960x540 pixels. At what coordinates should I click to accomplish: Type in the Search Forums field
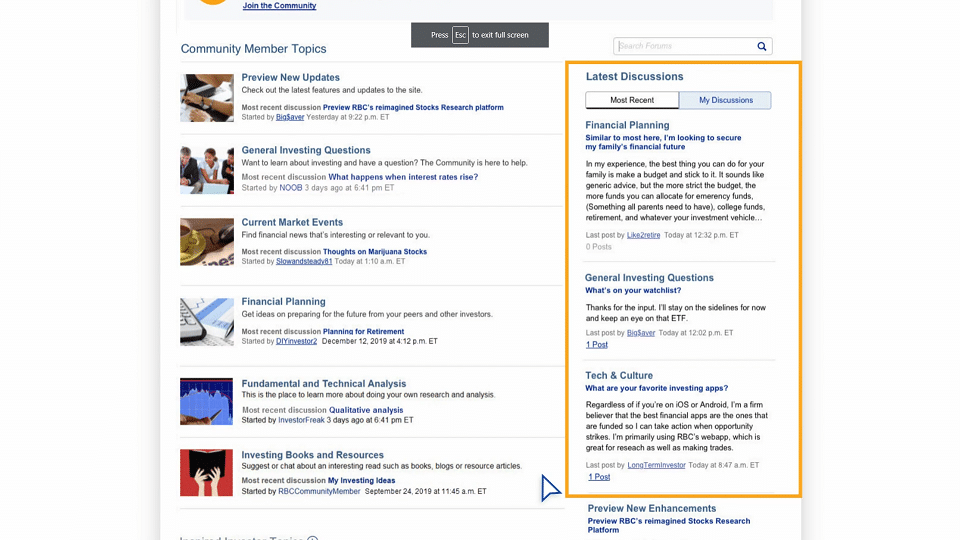pos(684,46)
